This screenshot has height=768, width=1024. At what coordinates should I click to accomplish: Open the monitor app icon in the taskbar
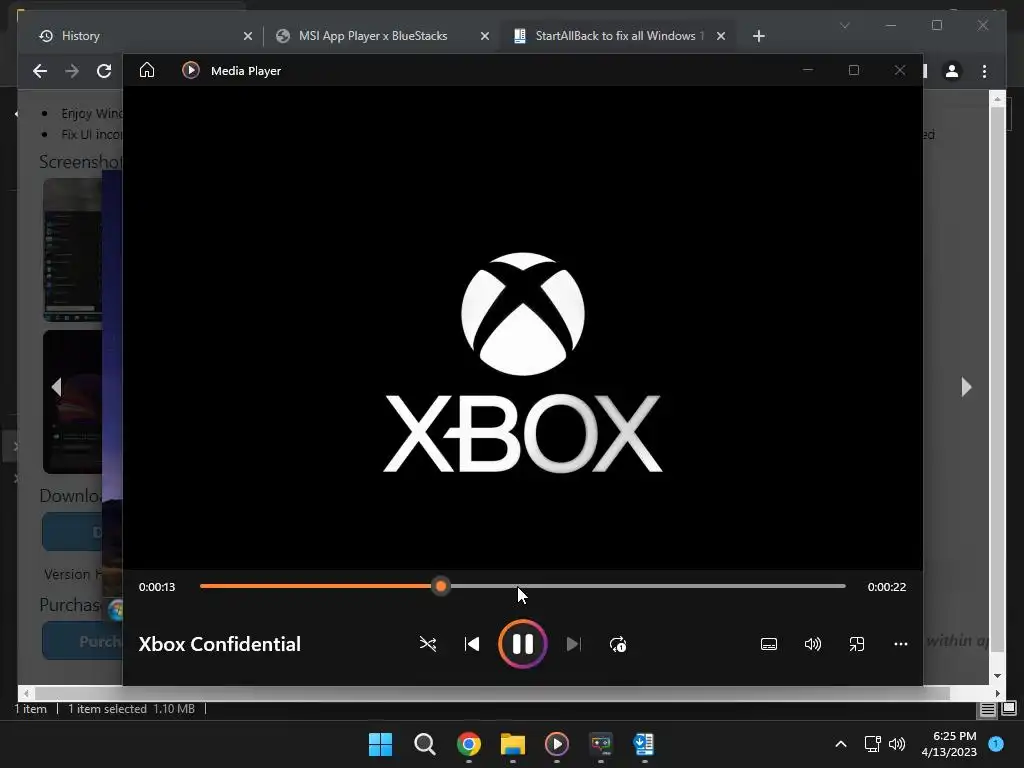pyautogui.click(x=601, y=744)
